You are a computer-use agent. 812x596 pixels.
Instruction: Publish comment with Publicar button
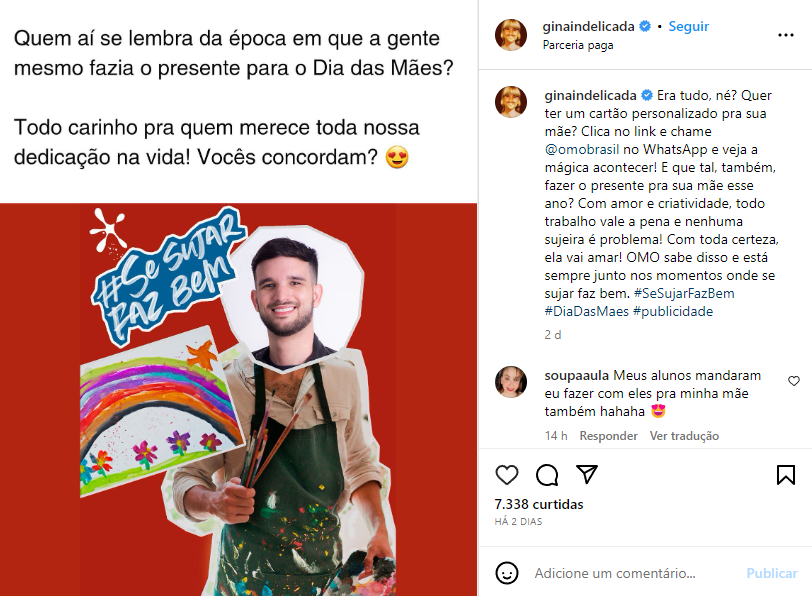tap(772, 573)
